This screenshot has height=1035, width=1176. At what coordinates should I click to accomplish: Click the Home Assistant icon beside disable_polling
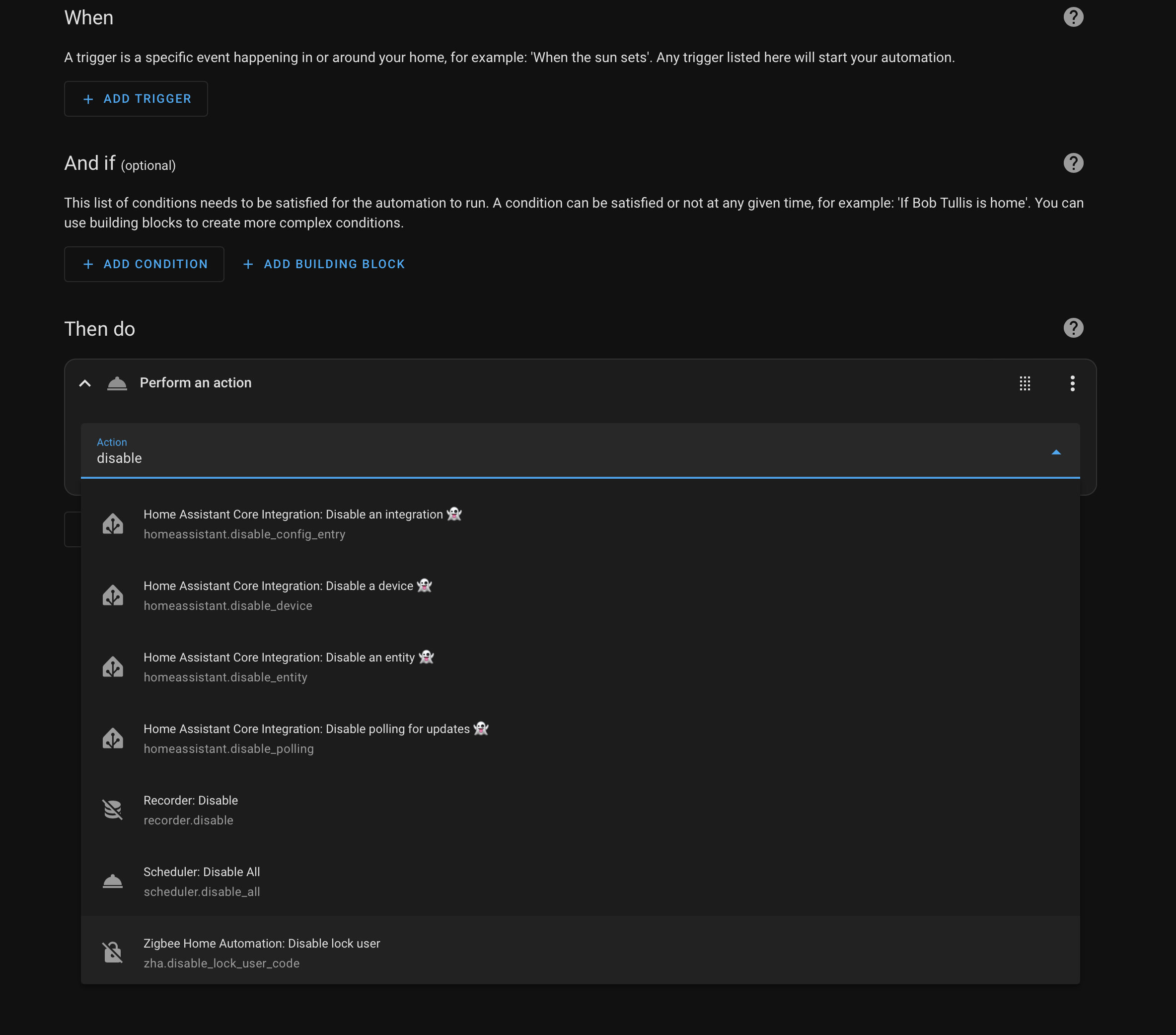pos(113,738)
